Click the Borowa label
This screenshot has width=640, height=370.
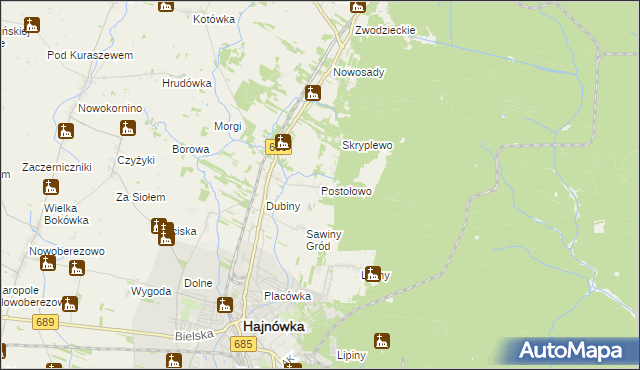point(191,149)
